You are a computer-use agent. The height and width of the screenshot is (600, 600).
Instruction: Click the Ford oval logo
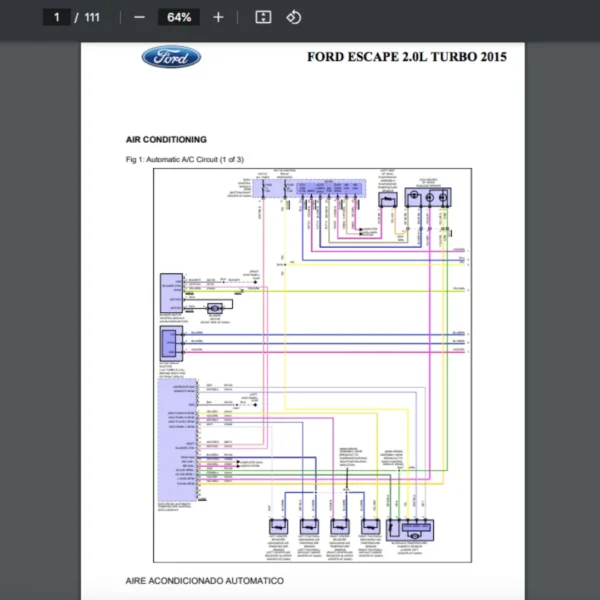pos(171,57)
